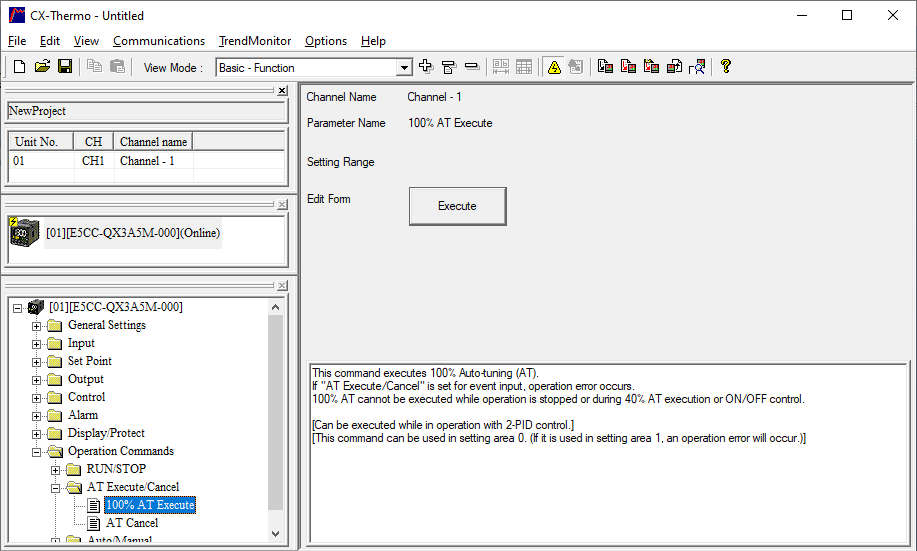Click the tree scrollbar down arrow
The image size is (917, 551).
pos(275,533)
